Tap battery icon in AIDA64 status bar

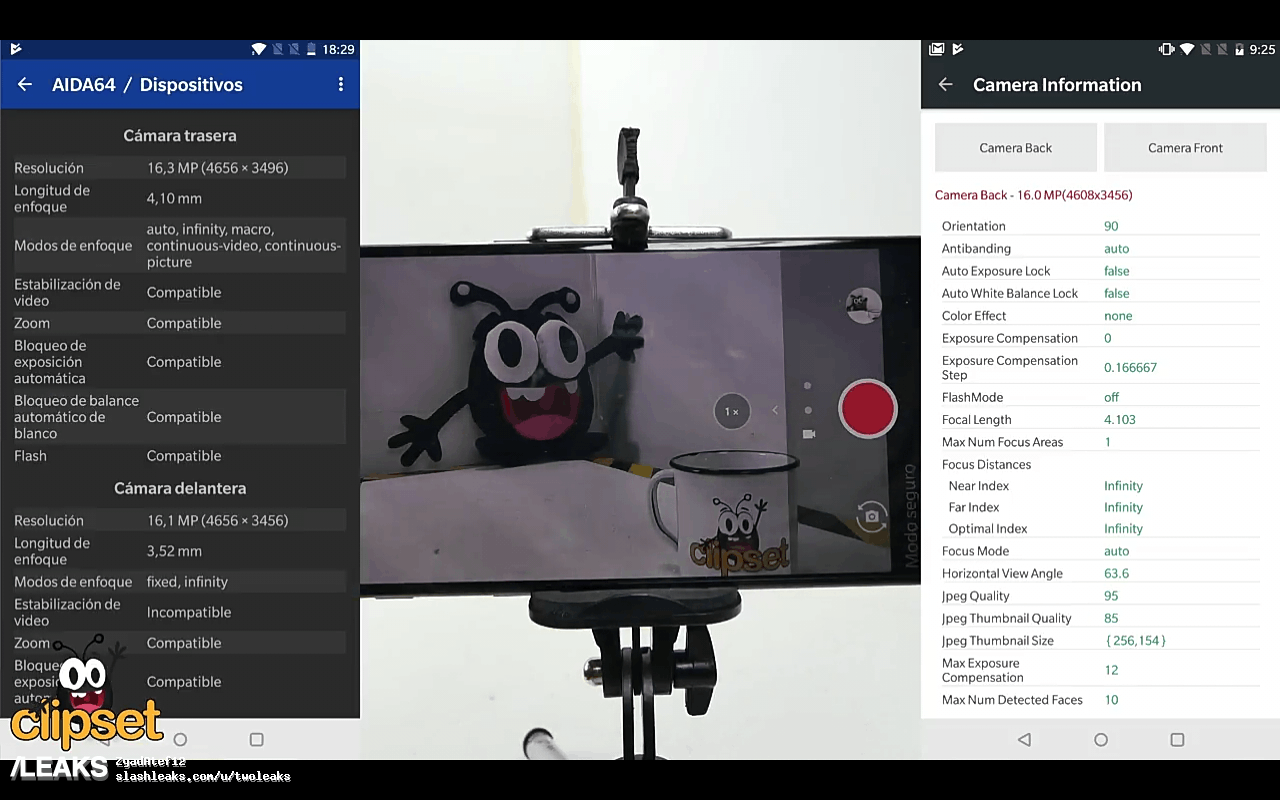[313, 49]
